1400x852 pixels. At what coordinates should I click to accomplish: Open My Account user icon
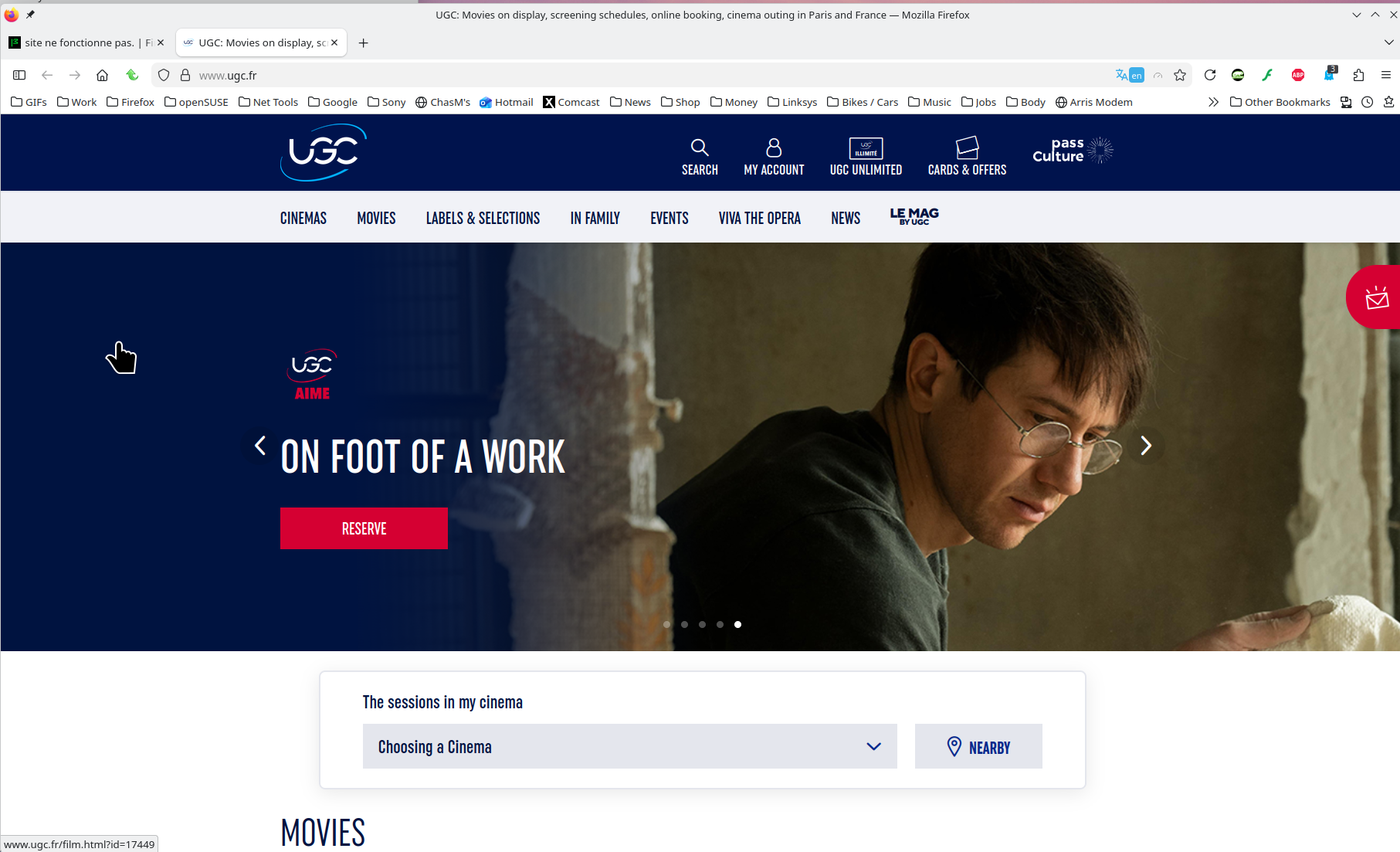(x=773, y=148)
